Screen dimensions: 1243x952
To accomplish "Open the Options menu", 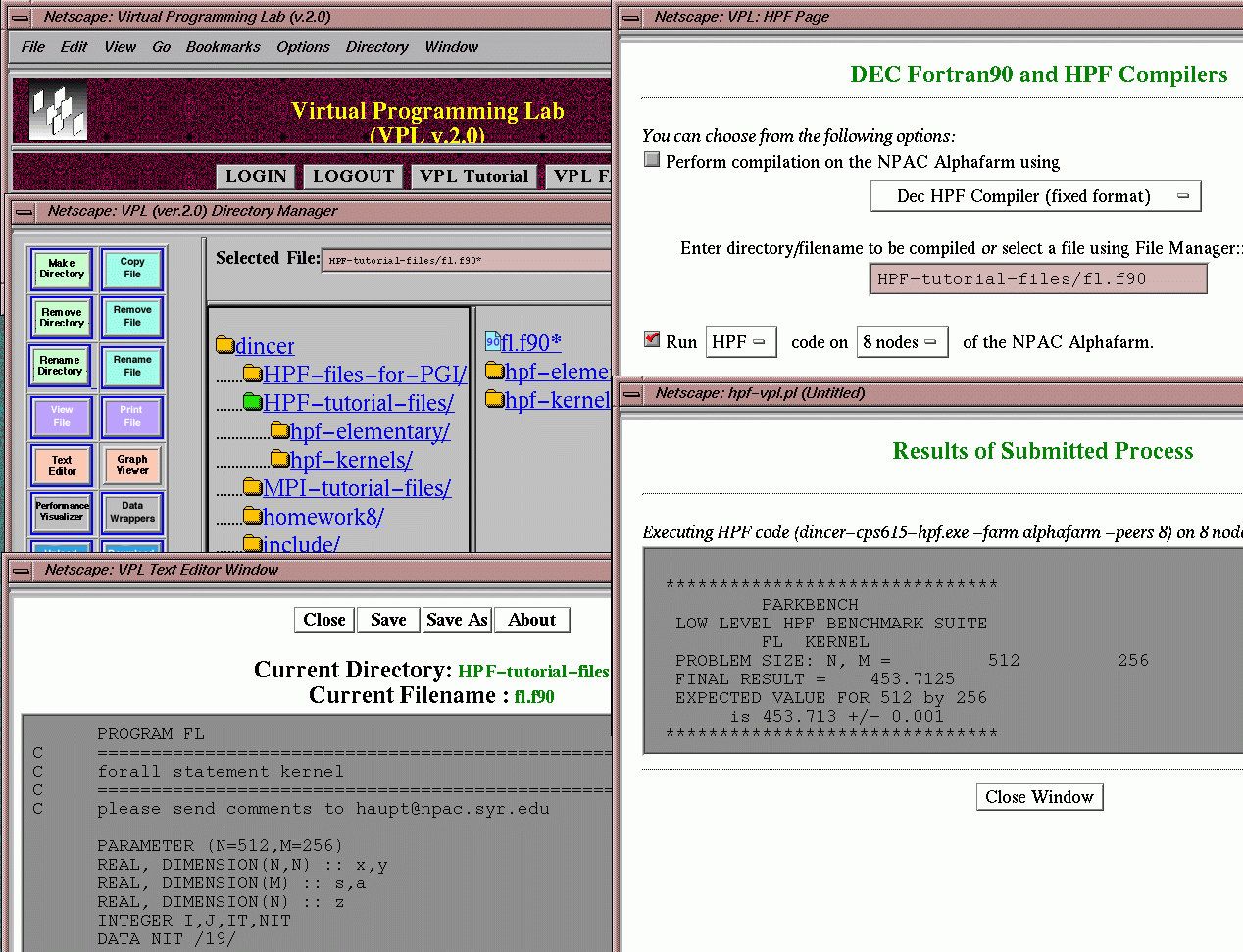I will [x=303, y=47].
